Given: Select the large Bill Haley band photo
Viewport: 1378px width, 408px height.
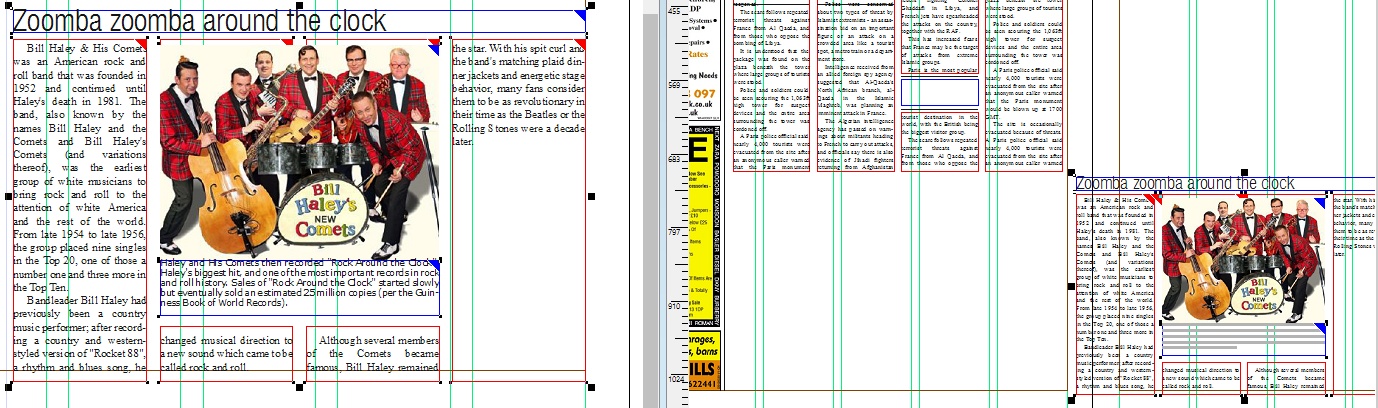Looking at the screenshot, I should click(300, 150).
